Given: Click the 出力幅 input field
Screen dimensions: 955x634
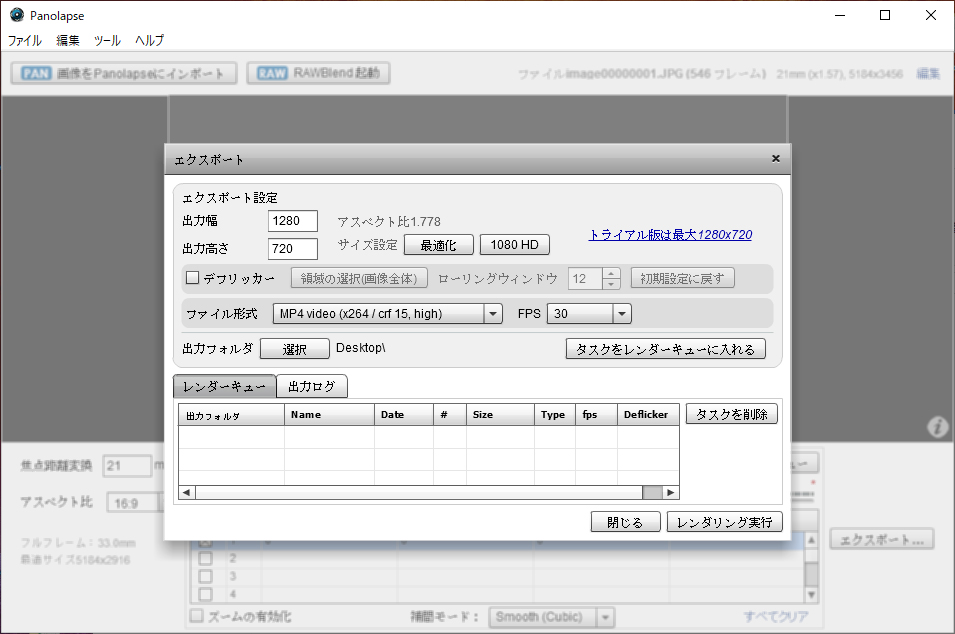Looking at the screenshot, I should 292,221.
